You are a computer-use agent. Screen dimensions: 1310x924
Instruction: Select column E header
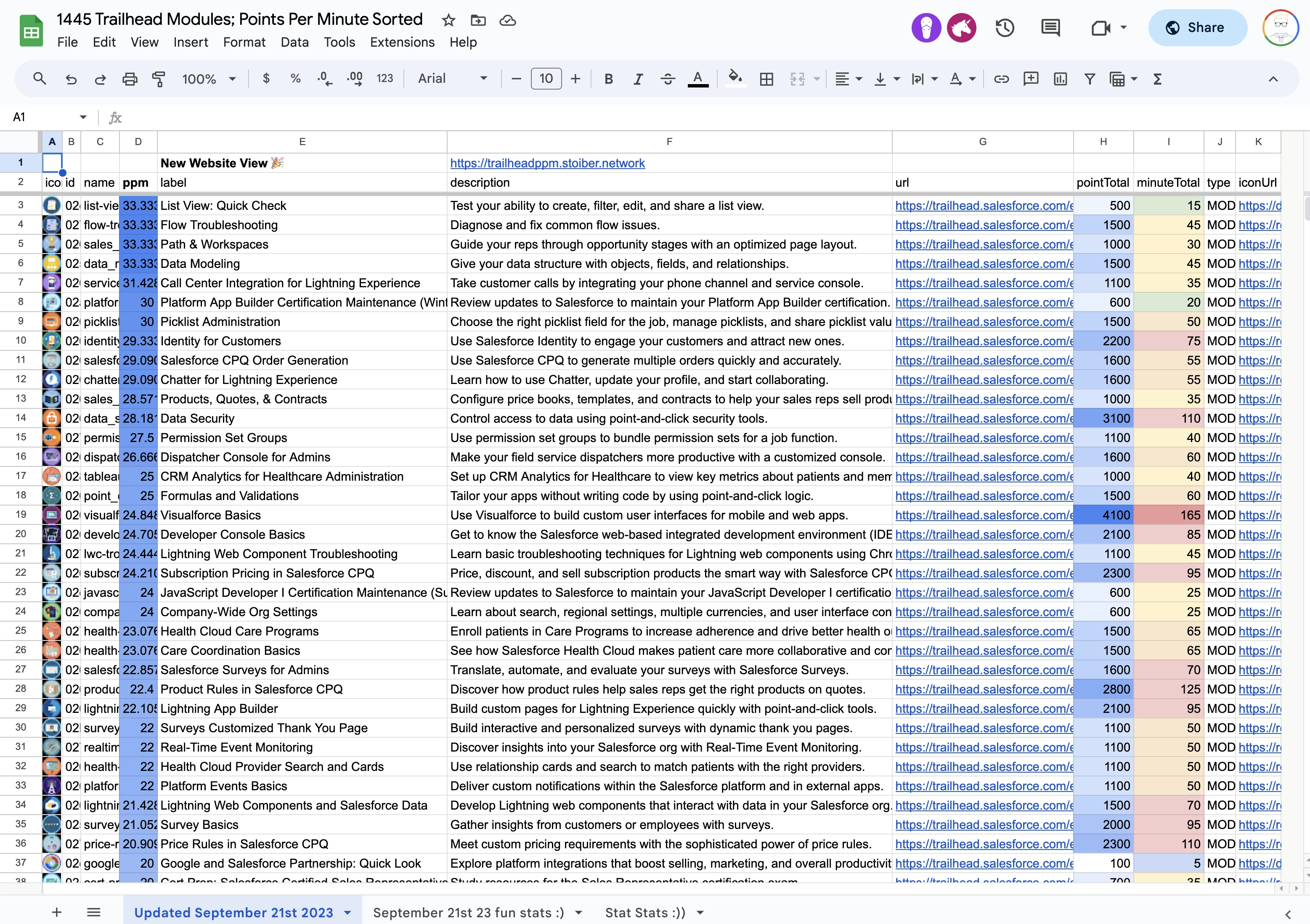pos(302,141)
